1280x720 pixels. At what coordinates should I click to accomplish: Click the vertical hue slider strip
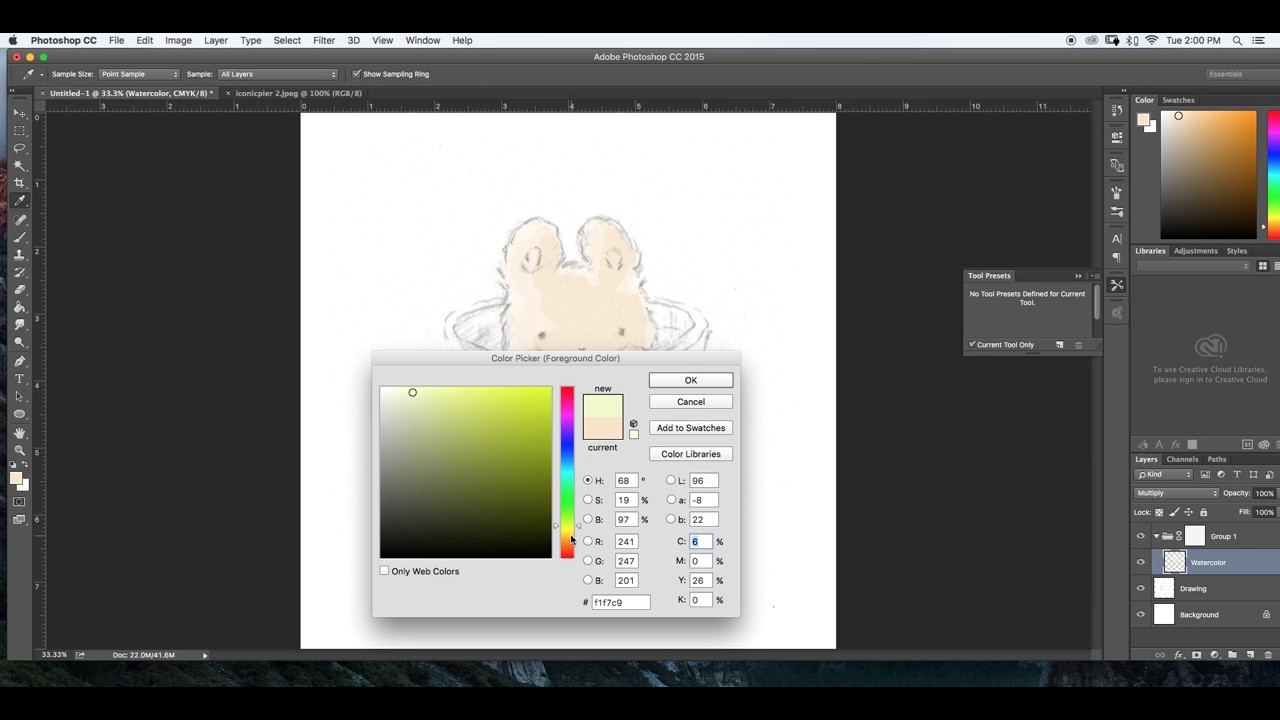(567, 472)
